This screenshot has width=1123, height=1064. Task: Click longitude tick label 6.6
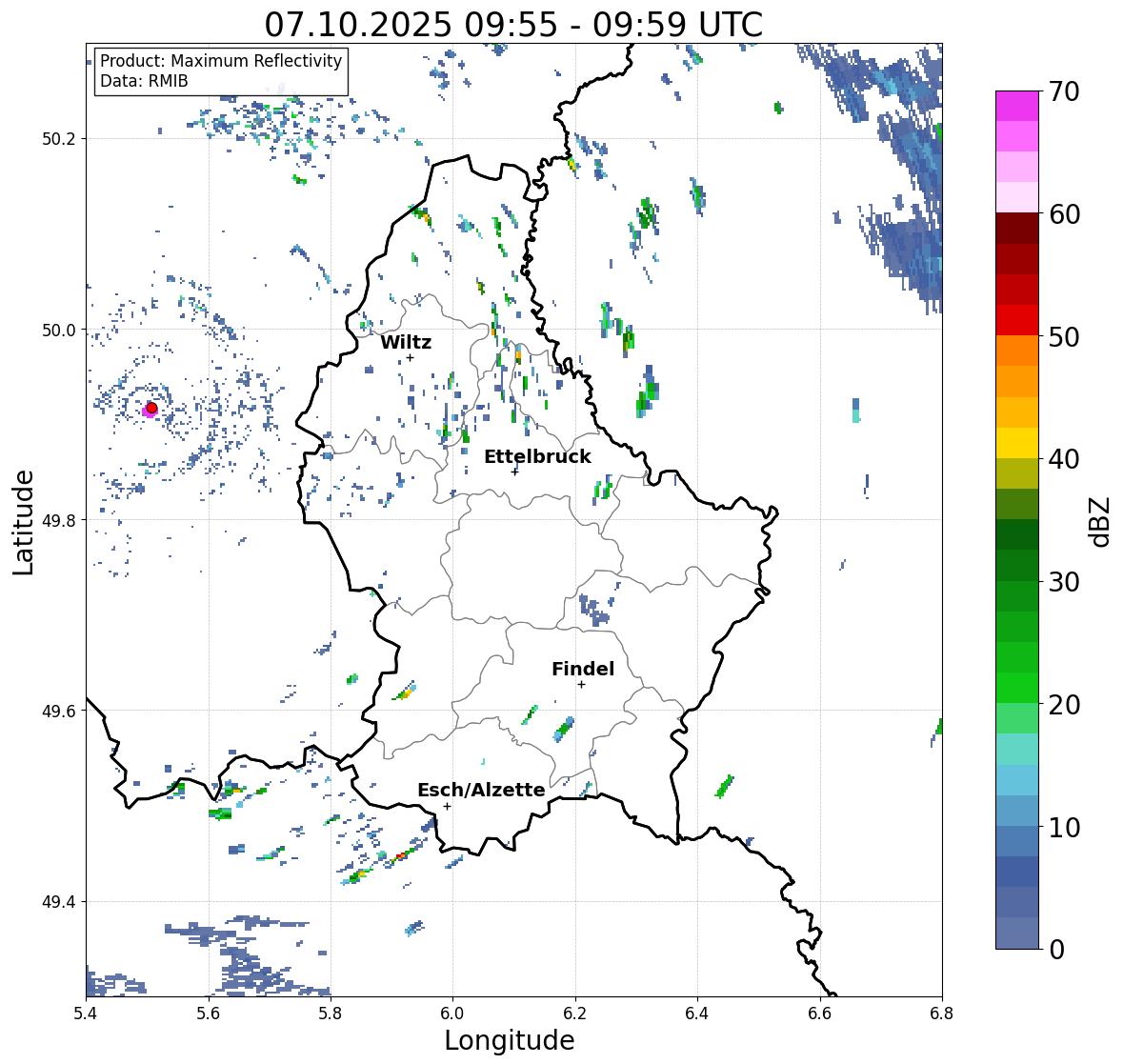[x=819, y=1014]
